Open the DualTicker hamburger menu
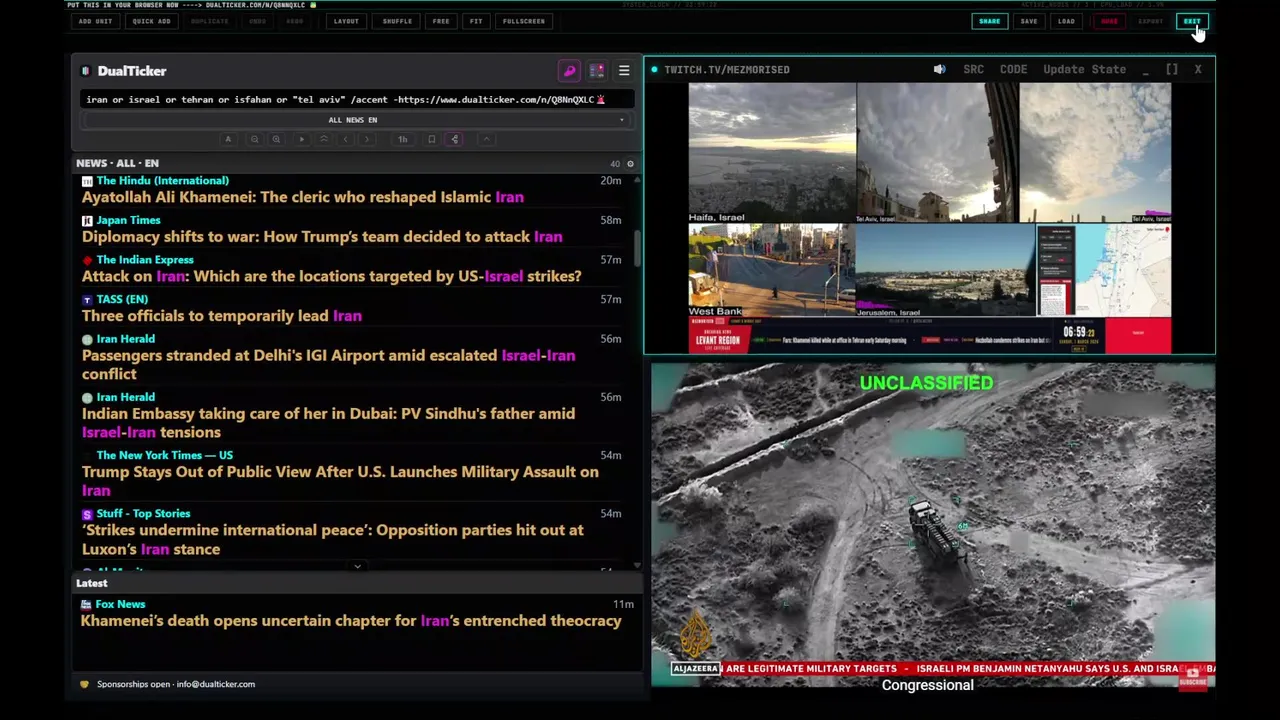 point(624,71)
